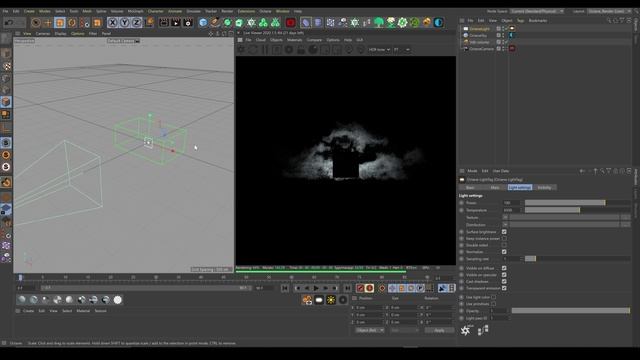Open Object Manager Tags menu

[x=520, y=20]
